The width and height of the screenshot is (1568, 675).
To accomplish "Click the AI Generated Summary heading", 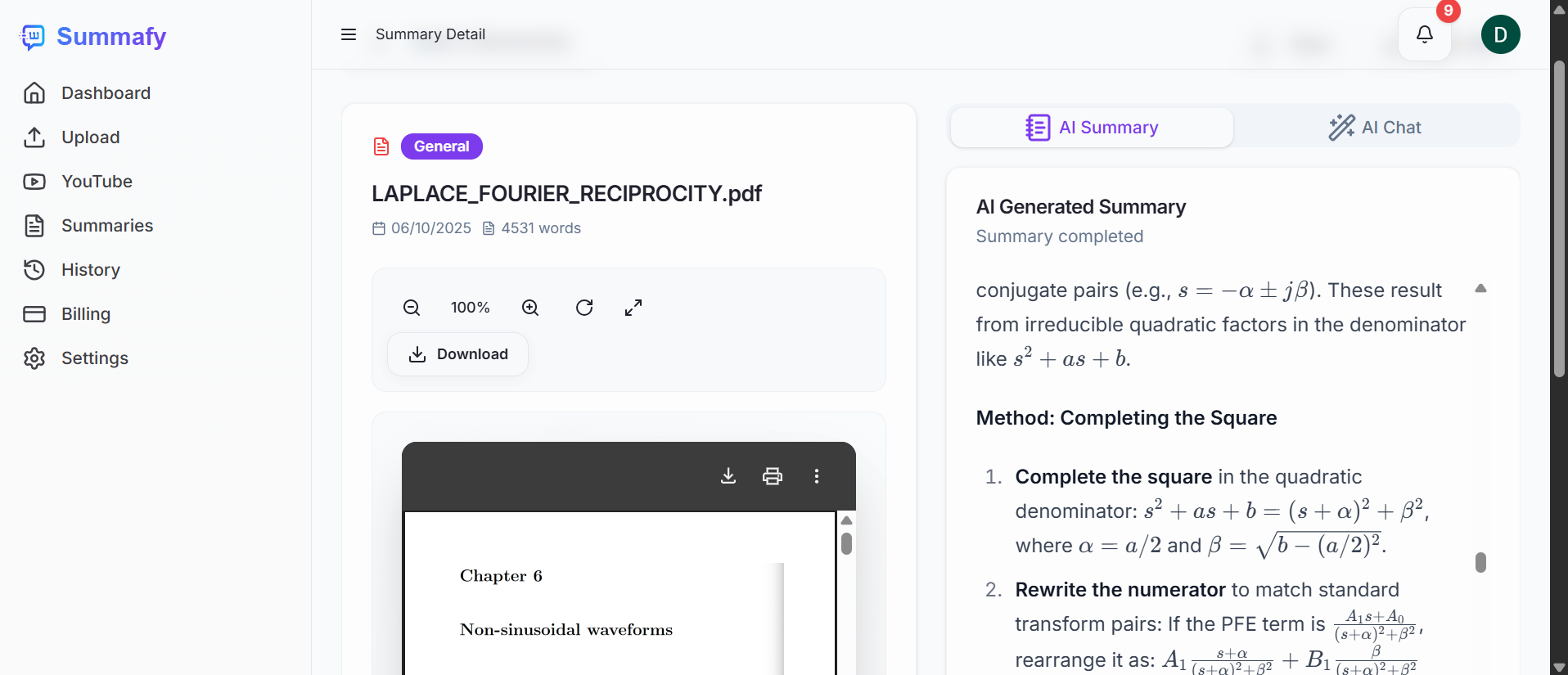I will pyautogui.click(x=1081, y=207).
